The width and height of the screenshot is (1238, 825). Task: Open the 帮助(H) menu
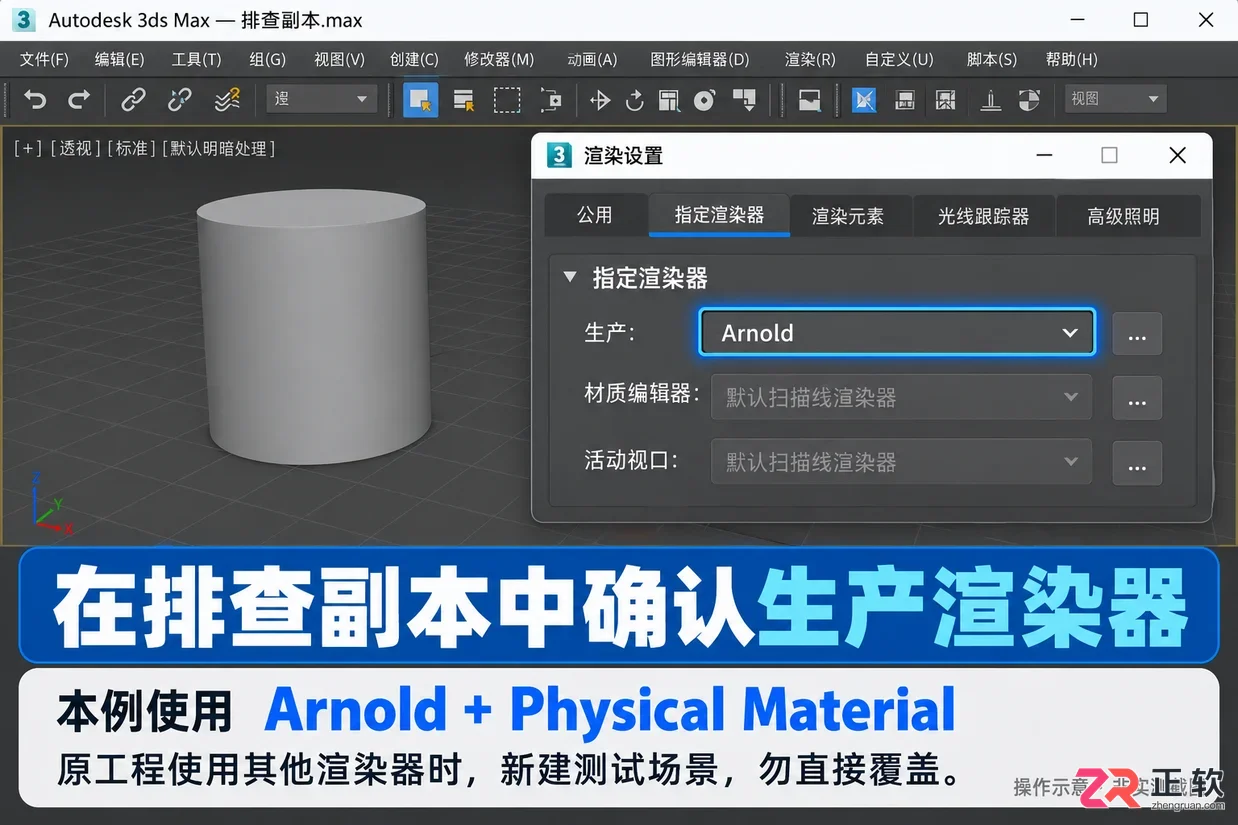point(1071,59)
